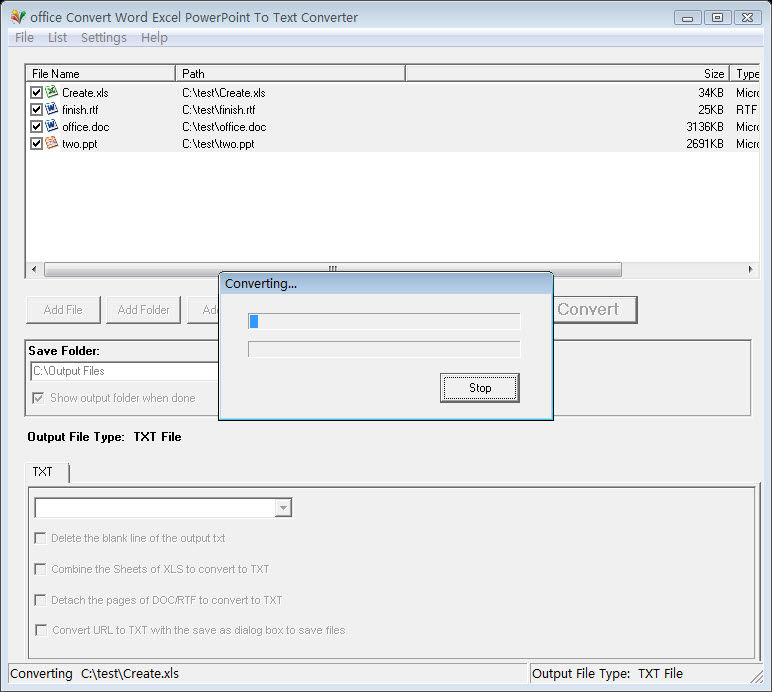Screen dimensions: 772x692
Task: Click path C:\test\office.doc
Action: [224, 127]
